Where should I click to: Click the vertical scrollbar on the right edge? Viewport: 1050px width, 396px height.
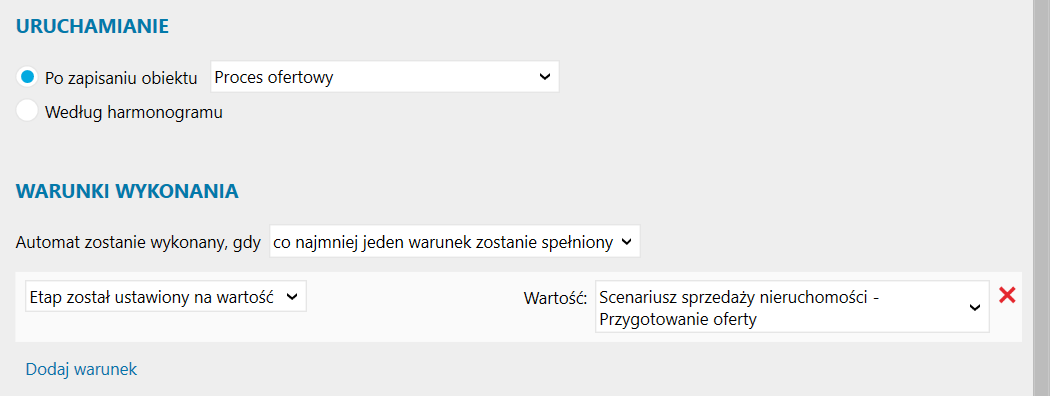[x=1041, y=198]
